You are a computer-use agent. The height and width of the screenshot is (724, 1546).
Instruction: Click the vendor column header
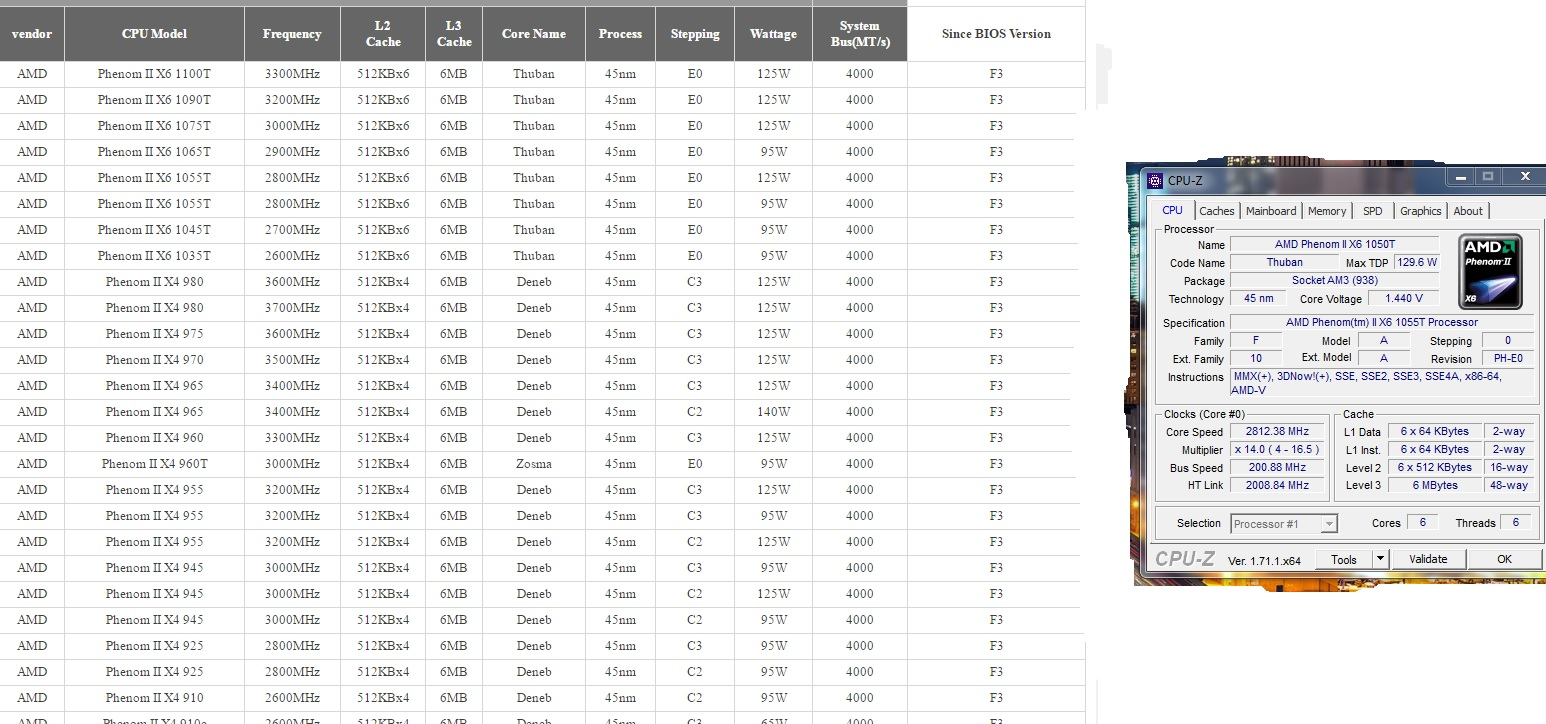click(x=32, y=34)
